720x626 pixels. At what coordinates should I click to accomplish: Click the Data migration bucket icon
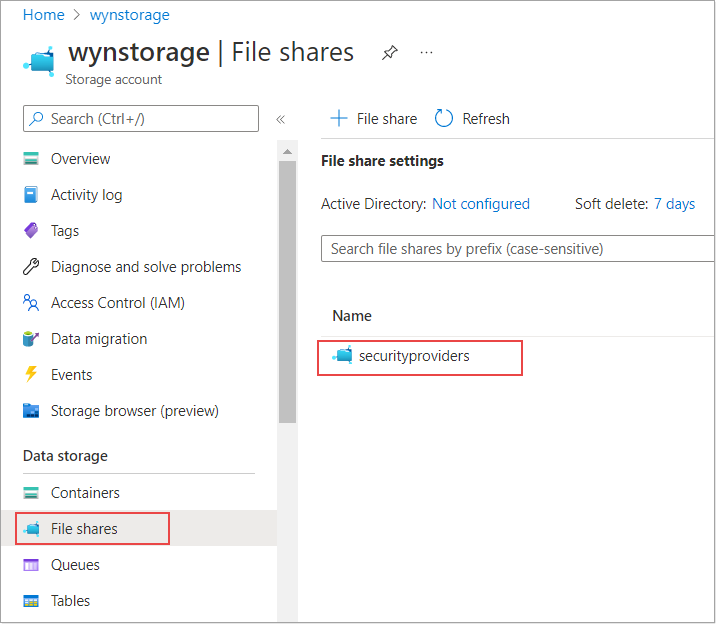tap(31, 339)
